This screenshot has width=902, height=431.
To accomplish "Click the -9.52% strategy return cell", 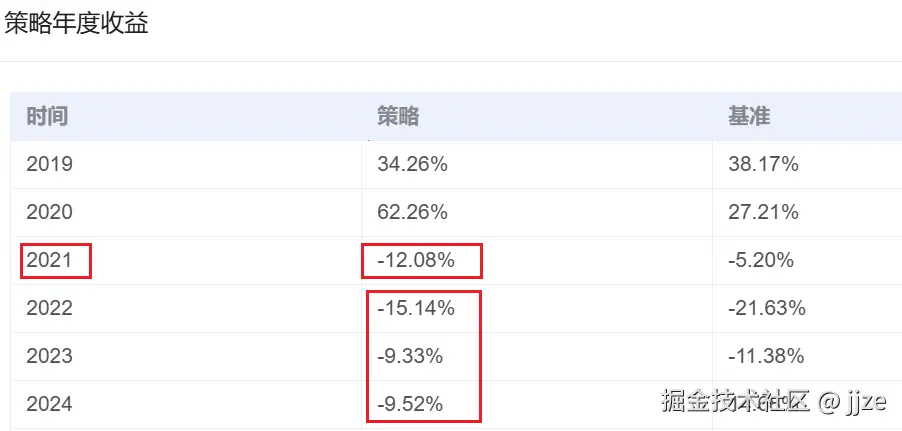I will click(x=410, y=405).
